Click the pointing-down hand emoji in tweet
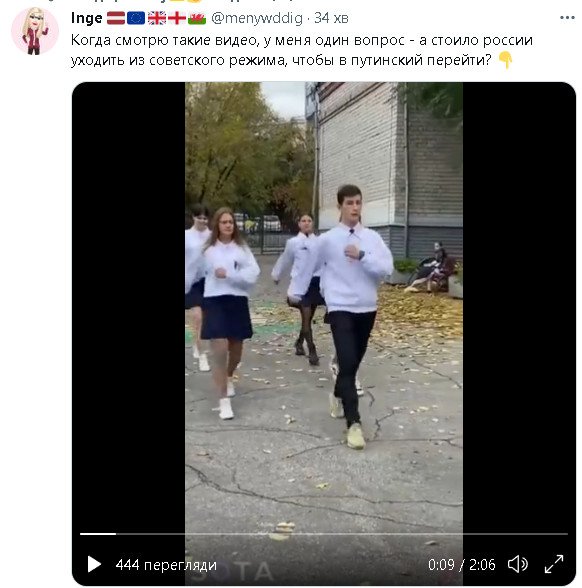Viewport: 582px width, 588px height. coord(505,60)
